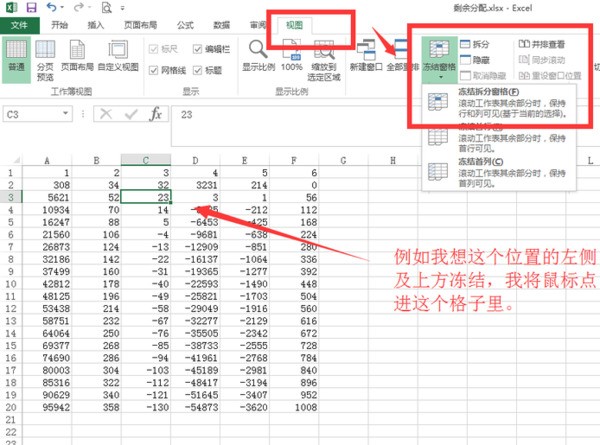The height and width of the screenshot is (445, 600).
Task: Click 拆分 window option
Action: pos(475,44)
